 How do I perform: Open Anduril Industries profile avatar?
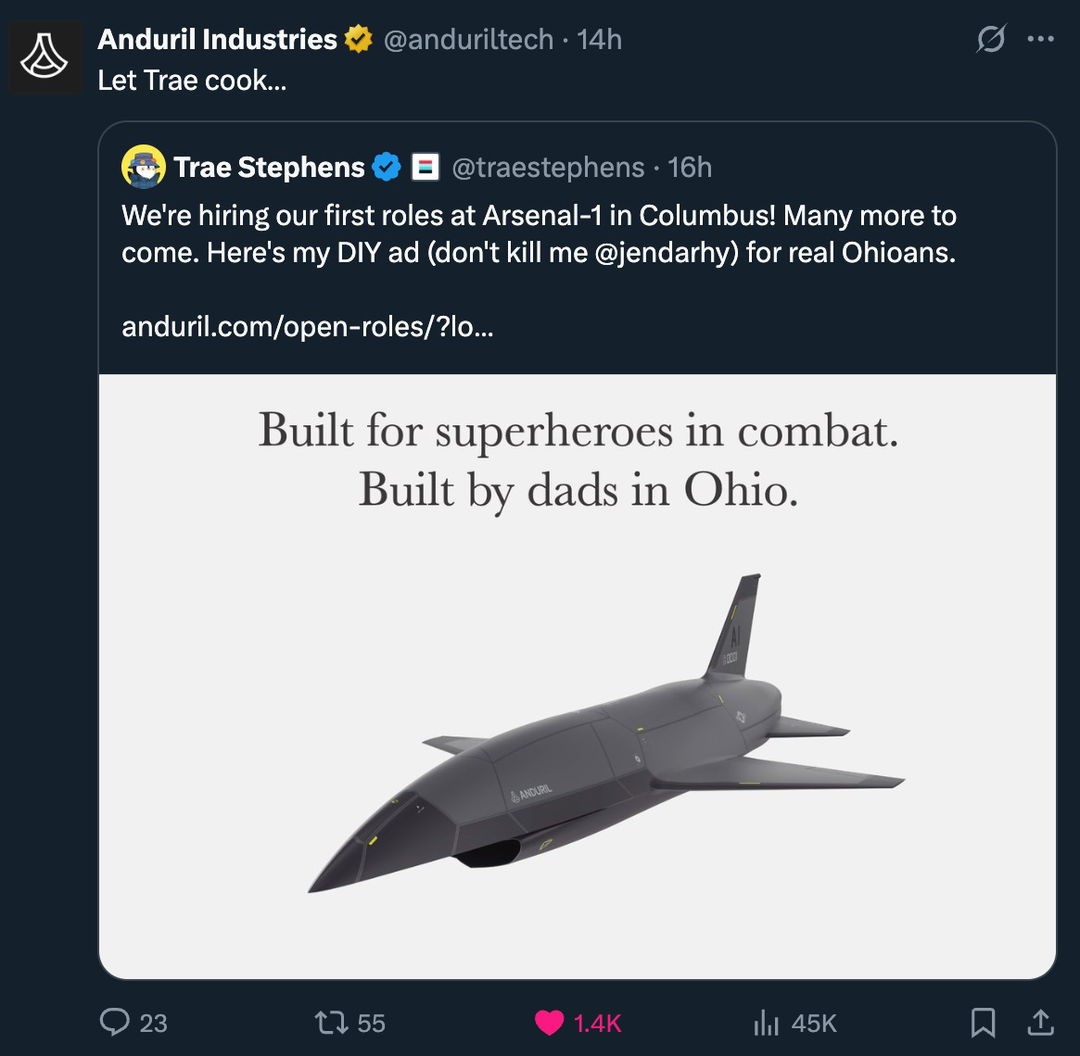tap(45, 58)
